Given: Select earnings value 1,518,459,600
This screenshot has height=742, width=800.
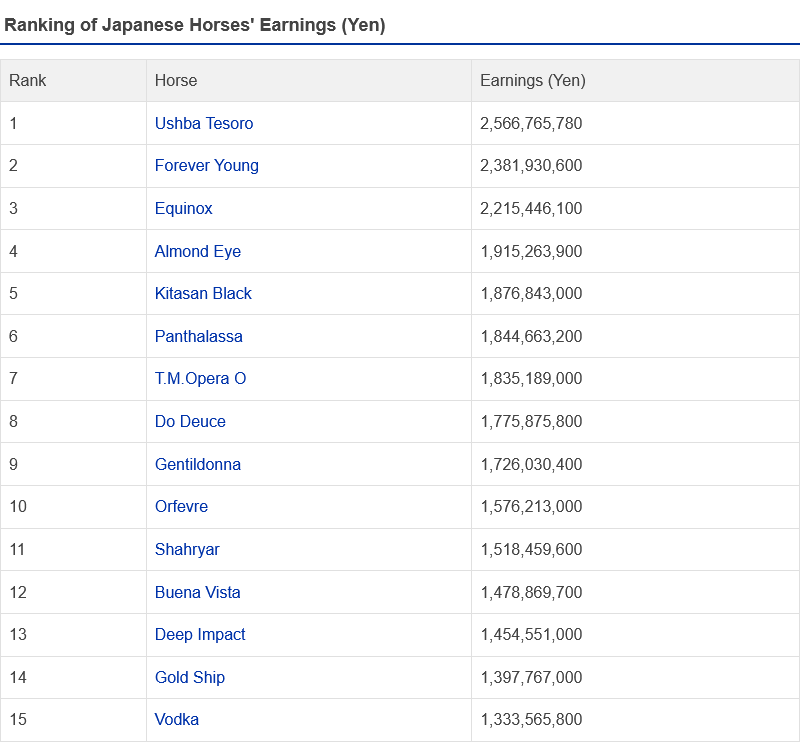Looking at the screenshot, I should click(x=531, y=549).
